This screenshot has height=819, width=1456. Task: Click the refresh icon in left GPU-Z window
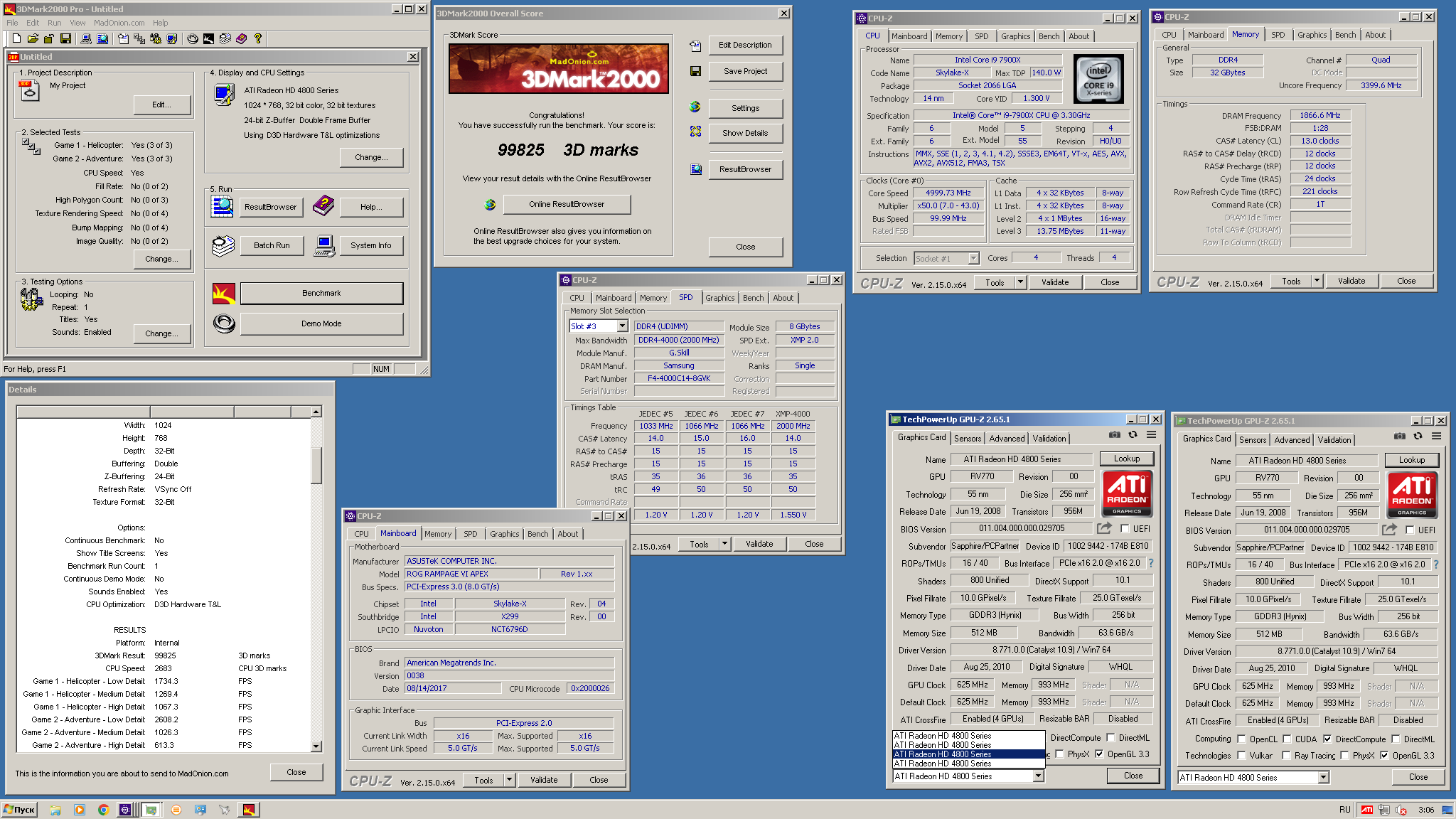click(1133, 434)
